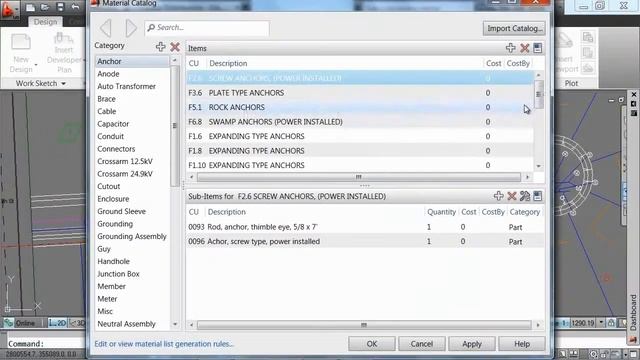Select the F6.8 SWAMP ANCHORS item
Viewport: 640px width, 360px height.
(360, 122)
